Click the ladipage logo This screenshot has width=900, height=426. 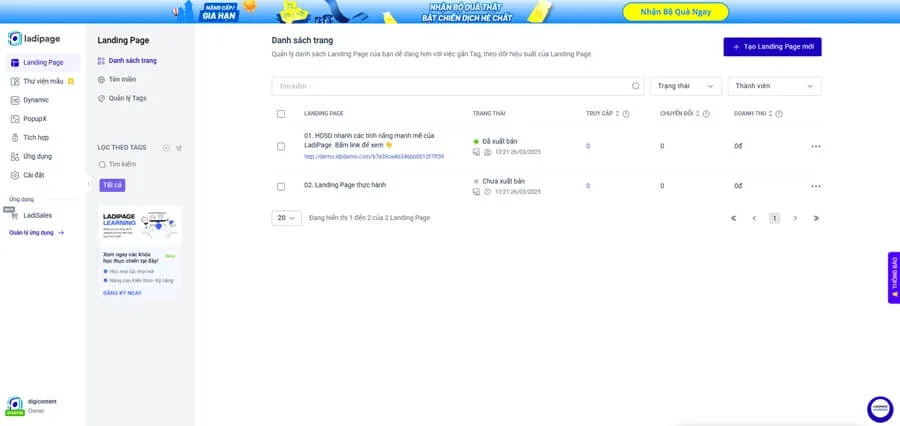tap(34, 39)
